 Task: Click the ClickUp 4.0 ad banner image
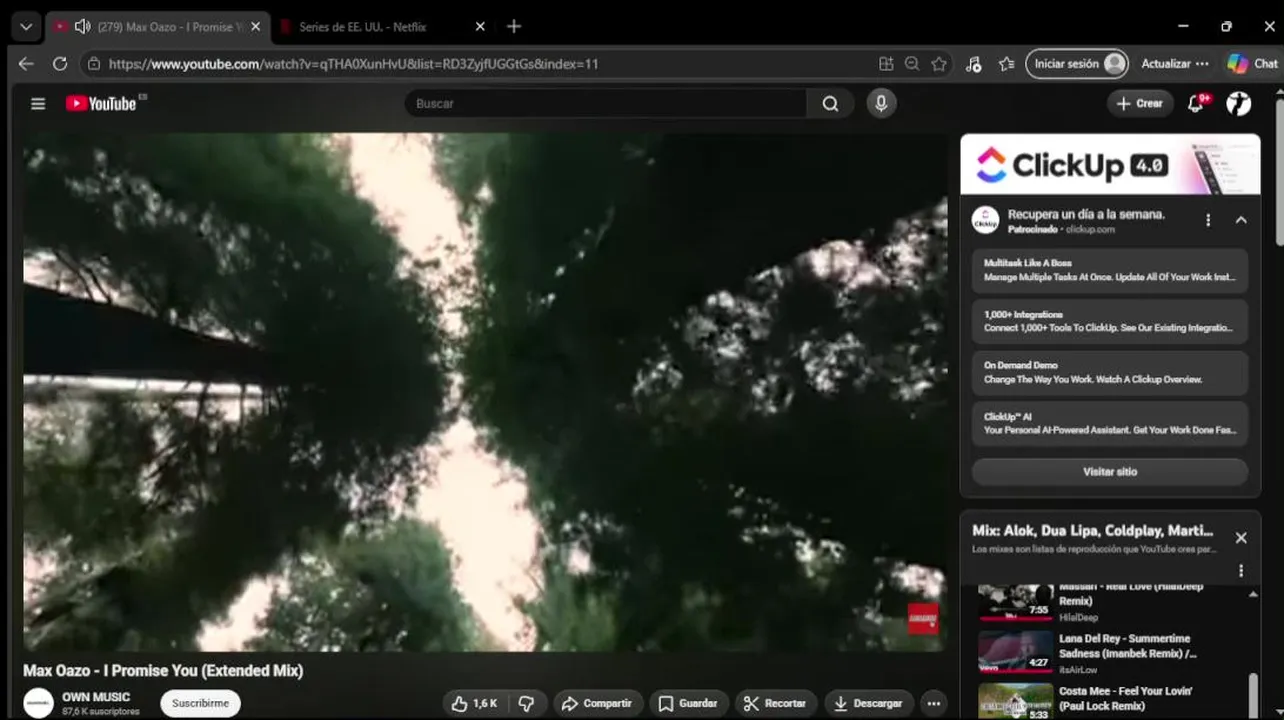point(1110,164)
